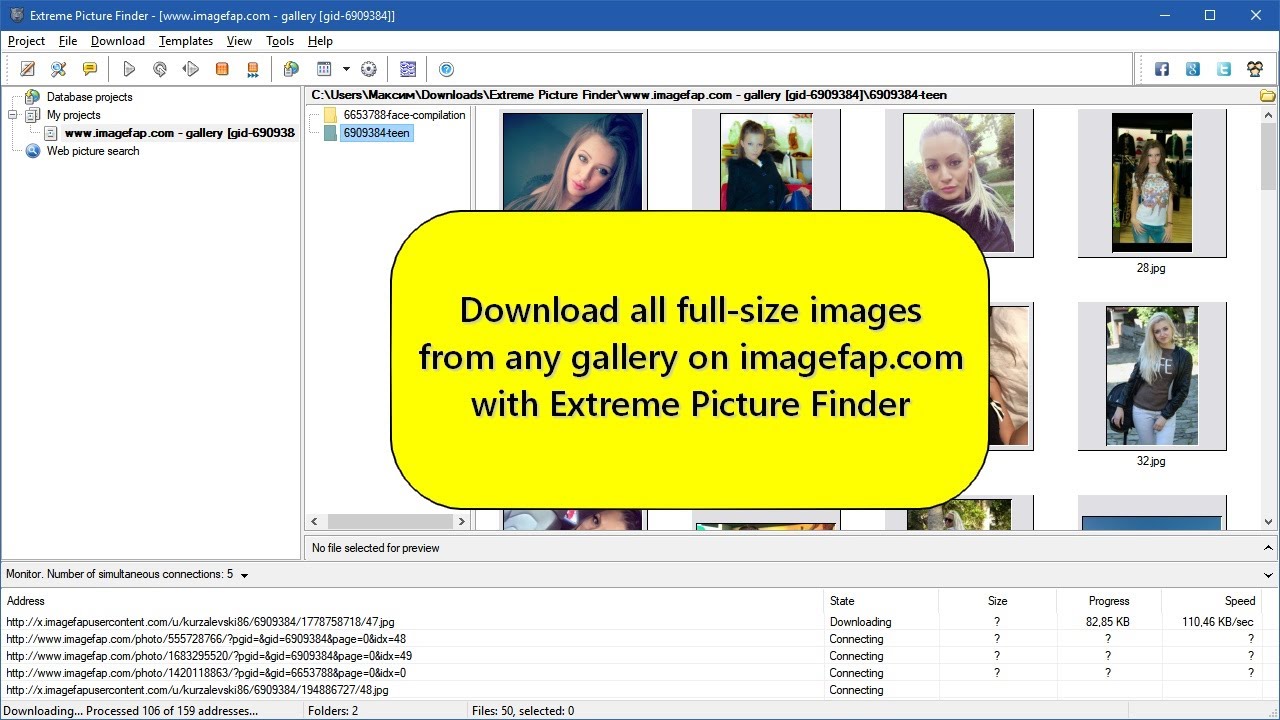This screenshot has height=720, width=1280.
Task: Click the 110,46 KB/sec speed cell
Action: [1218, 622]
